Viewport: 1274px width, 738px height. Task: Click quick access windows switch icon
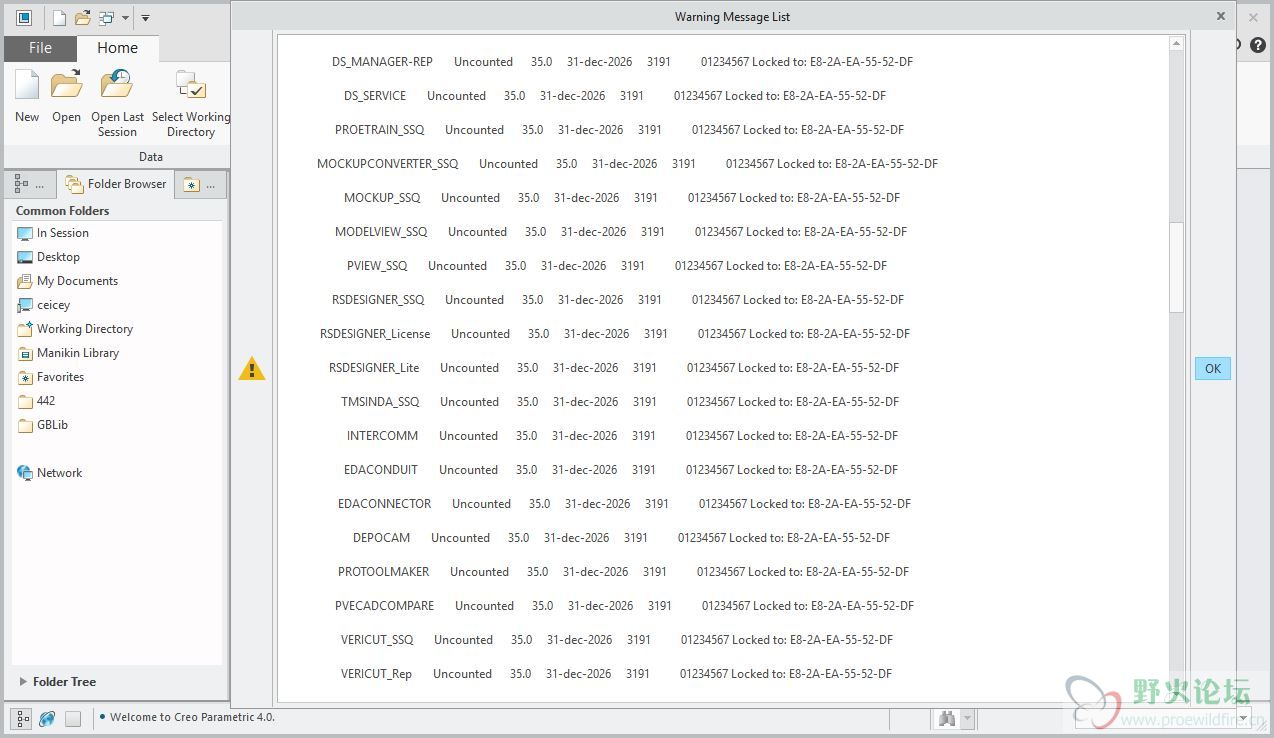[106, 17]
